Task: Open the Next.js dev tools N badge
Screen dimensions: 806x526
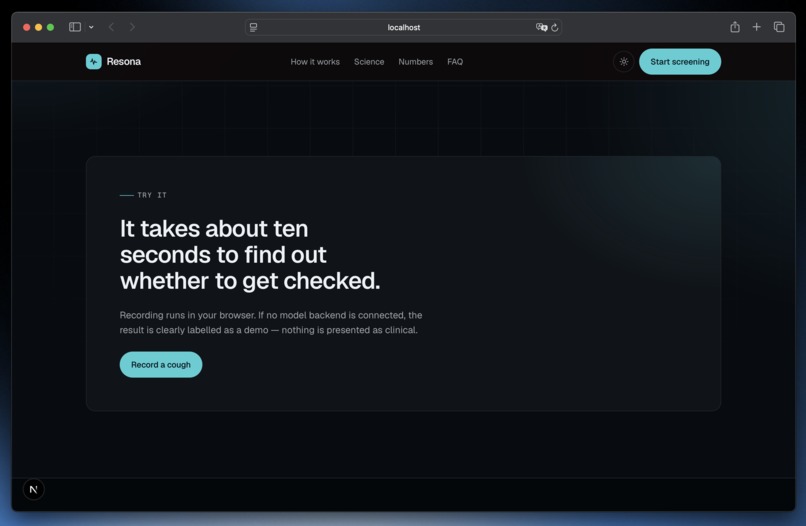Action: coord(33,489)
